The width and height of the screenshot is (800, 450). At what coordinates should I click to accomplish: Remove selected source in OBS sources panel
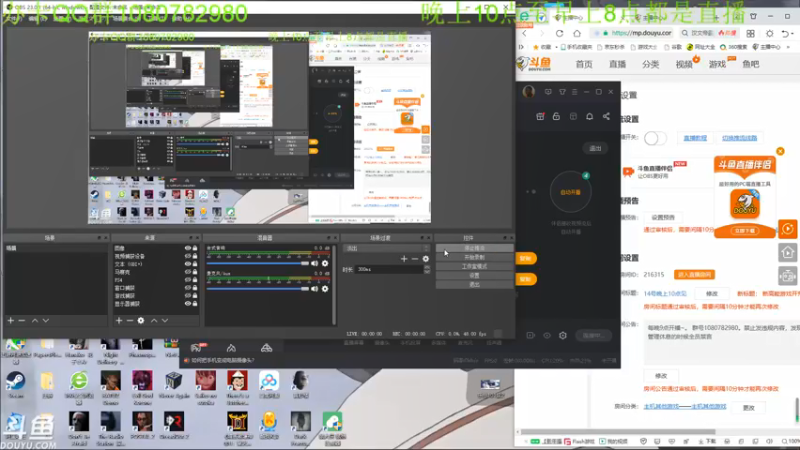130,320
